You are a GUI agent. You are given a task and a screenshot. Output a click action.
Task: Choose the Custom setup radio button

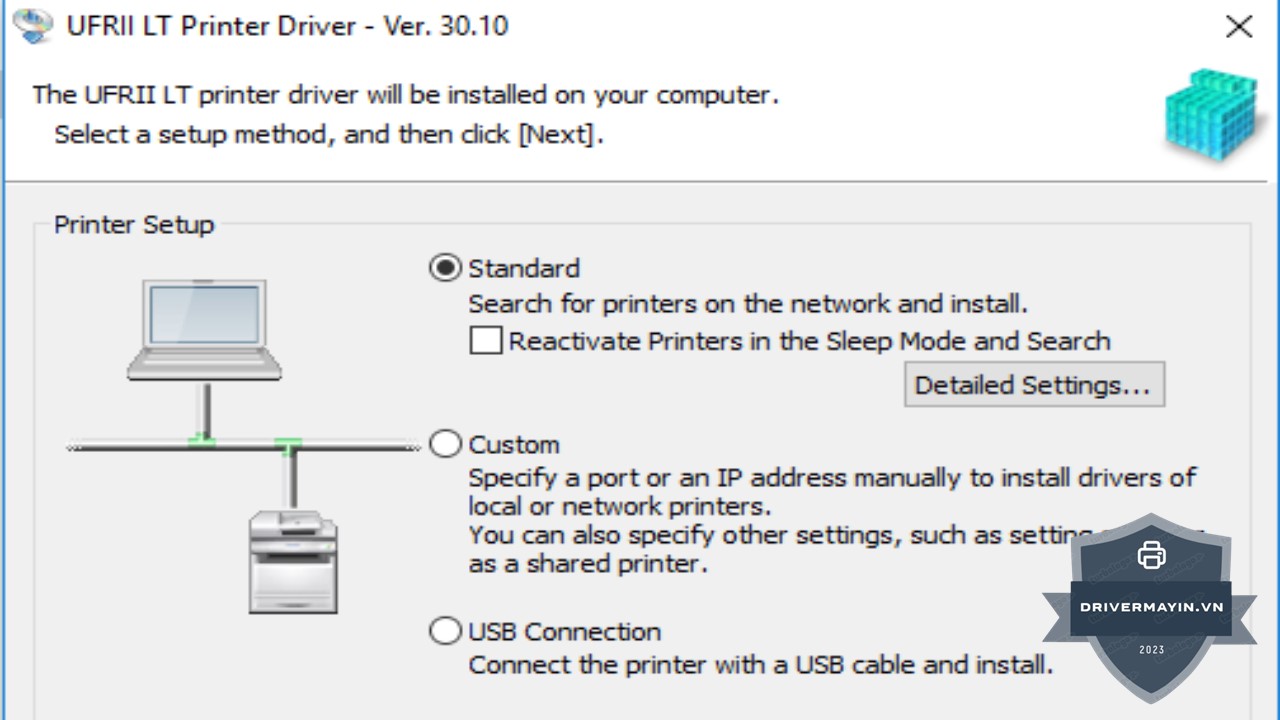445,444
